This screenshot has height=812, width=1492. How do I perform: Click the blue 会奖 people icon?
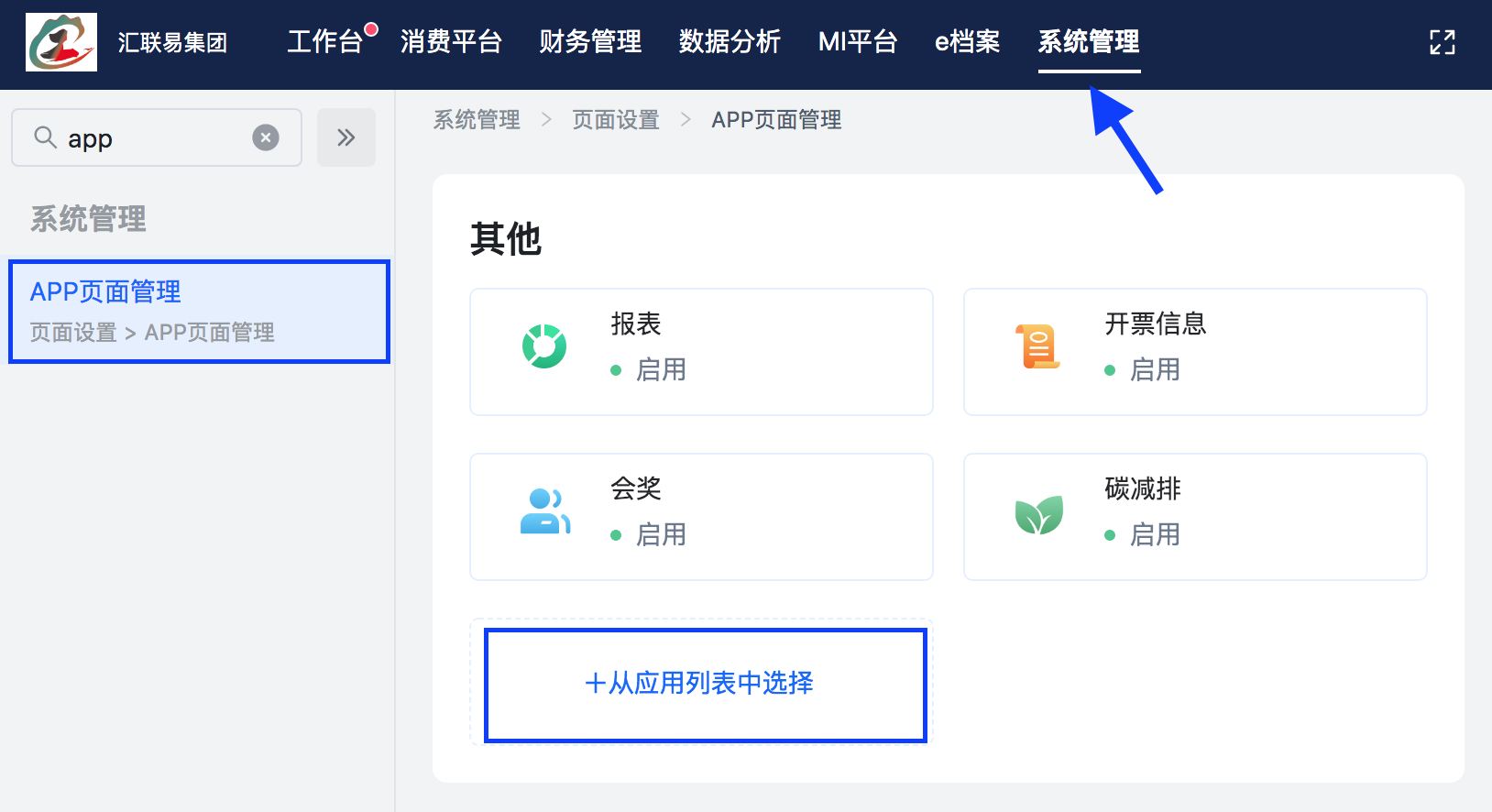544,511
